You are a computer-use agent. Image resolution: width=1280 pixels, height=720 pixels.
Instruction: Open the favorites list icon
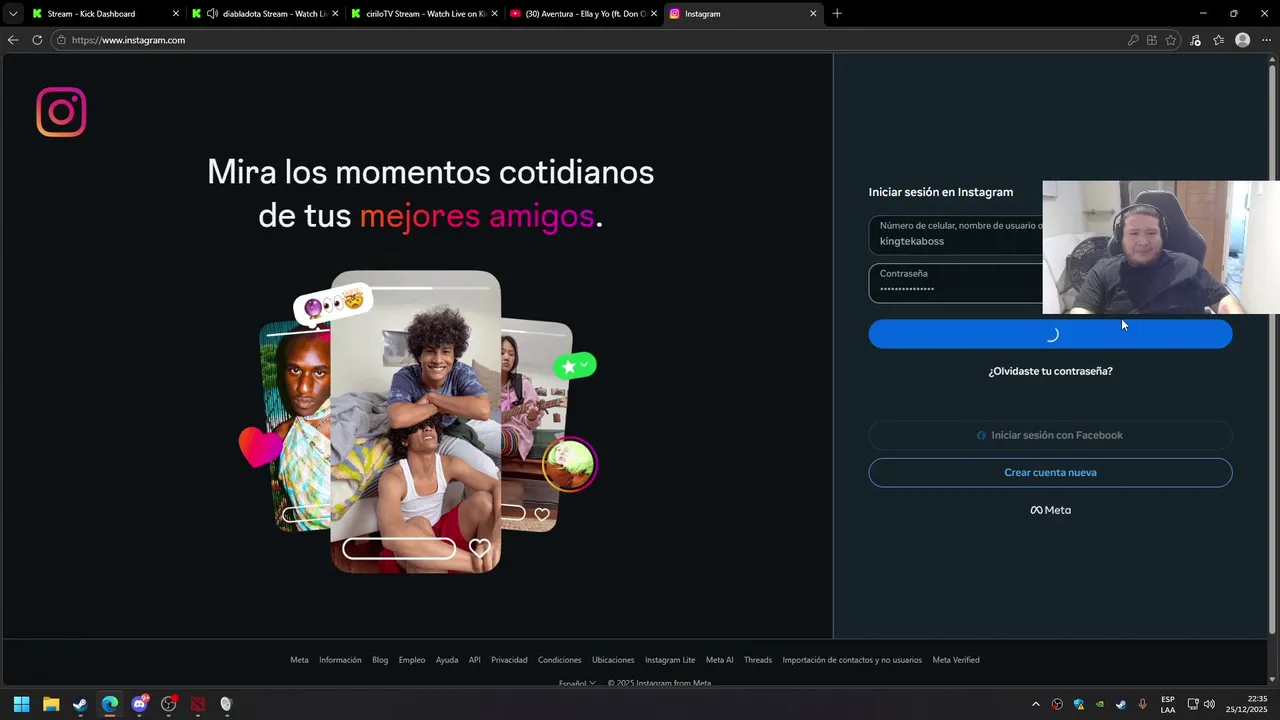pos(1218,40)
